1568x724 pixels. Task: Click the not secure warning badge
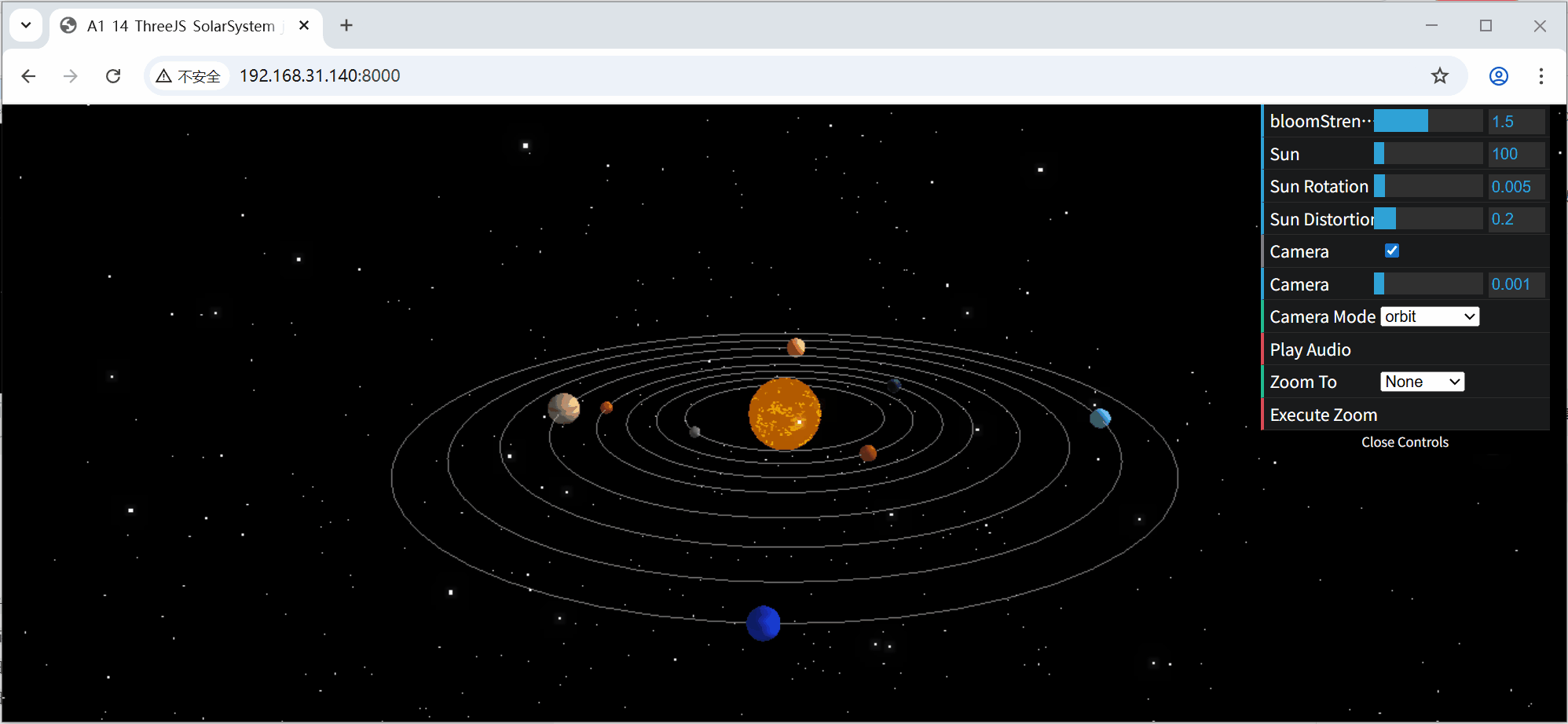(x=189, y=76)
